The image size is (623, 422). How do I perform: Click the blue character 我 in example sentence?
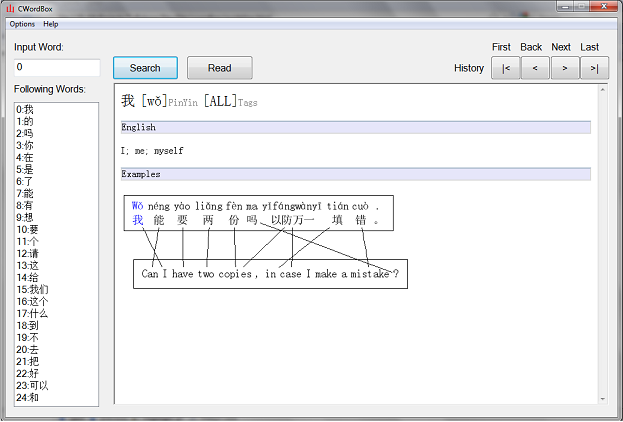click(137, 220)
